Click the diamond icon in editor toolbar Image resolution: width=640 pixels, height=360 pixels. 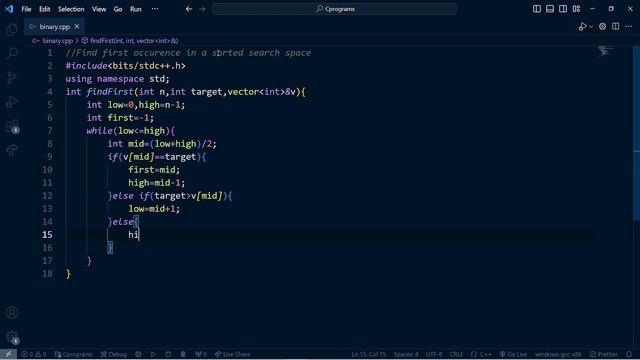pos(602,27)
